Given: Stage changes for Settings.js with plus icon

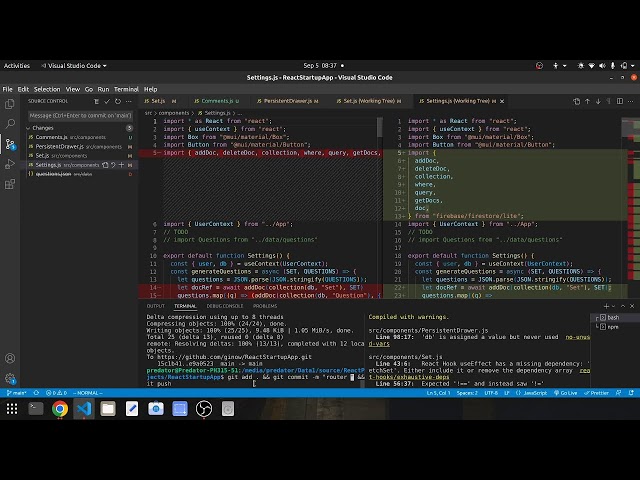Looking at the screenshot, I should 121,165.
